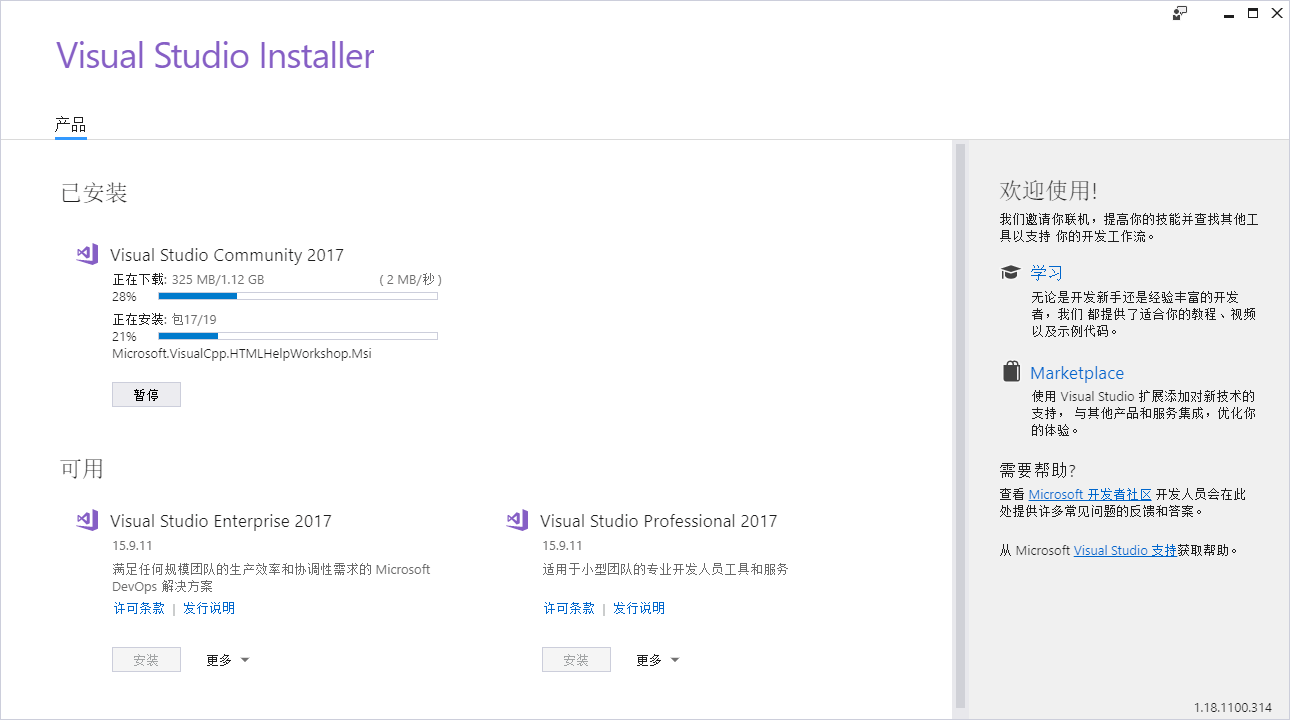Image resolution: width=1290 pixels, height=720 pixels.
Task: Open 许可条款 link for Professional 2017
Action: tap(569, 608)
